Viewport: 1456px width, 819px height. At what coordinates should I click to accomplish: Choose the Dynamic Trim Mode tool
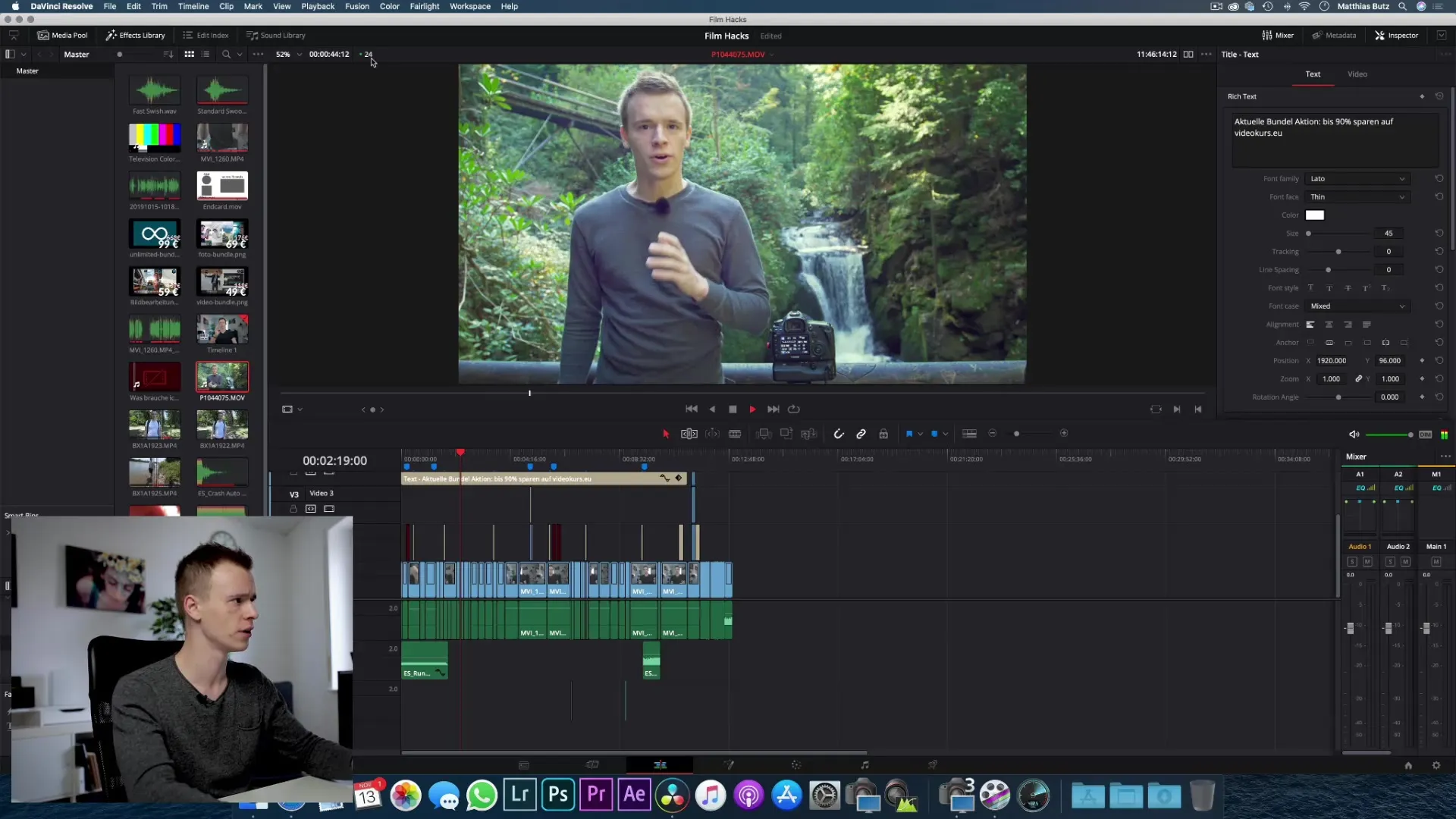(712, 434)
